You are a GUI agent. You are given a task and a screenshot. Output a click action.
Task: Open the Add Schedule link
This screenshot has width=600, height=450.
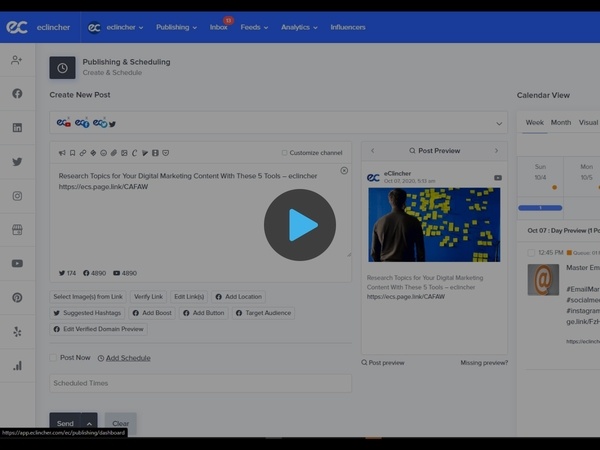[128, 358]
